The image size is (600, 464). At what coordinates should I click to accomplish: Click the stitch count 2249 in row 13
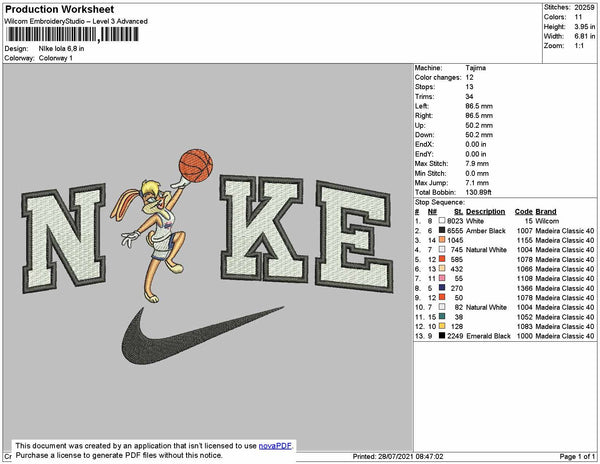pyautogui.click(x=455, y=336)
